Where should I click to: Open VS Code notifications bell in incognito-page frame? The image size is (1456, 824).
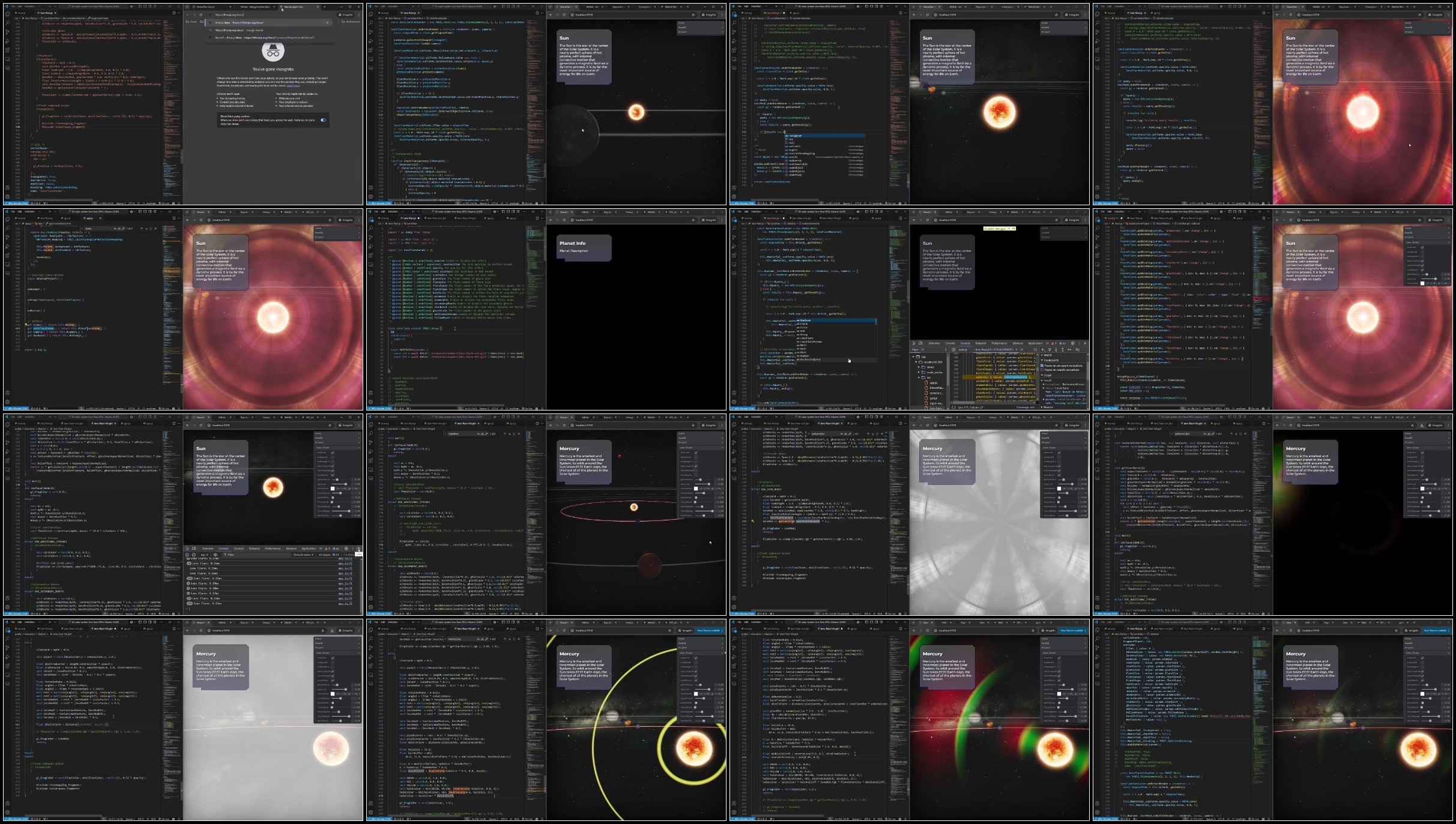tap(179, 203)
